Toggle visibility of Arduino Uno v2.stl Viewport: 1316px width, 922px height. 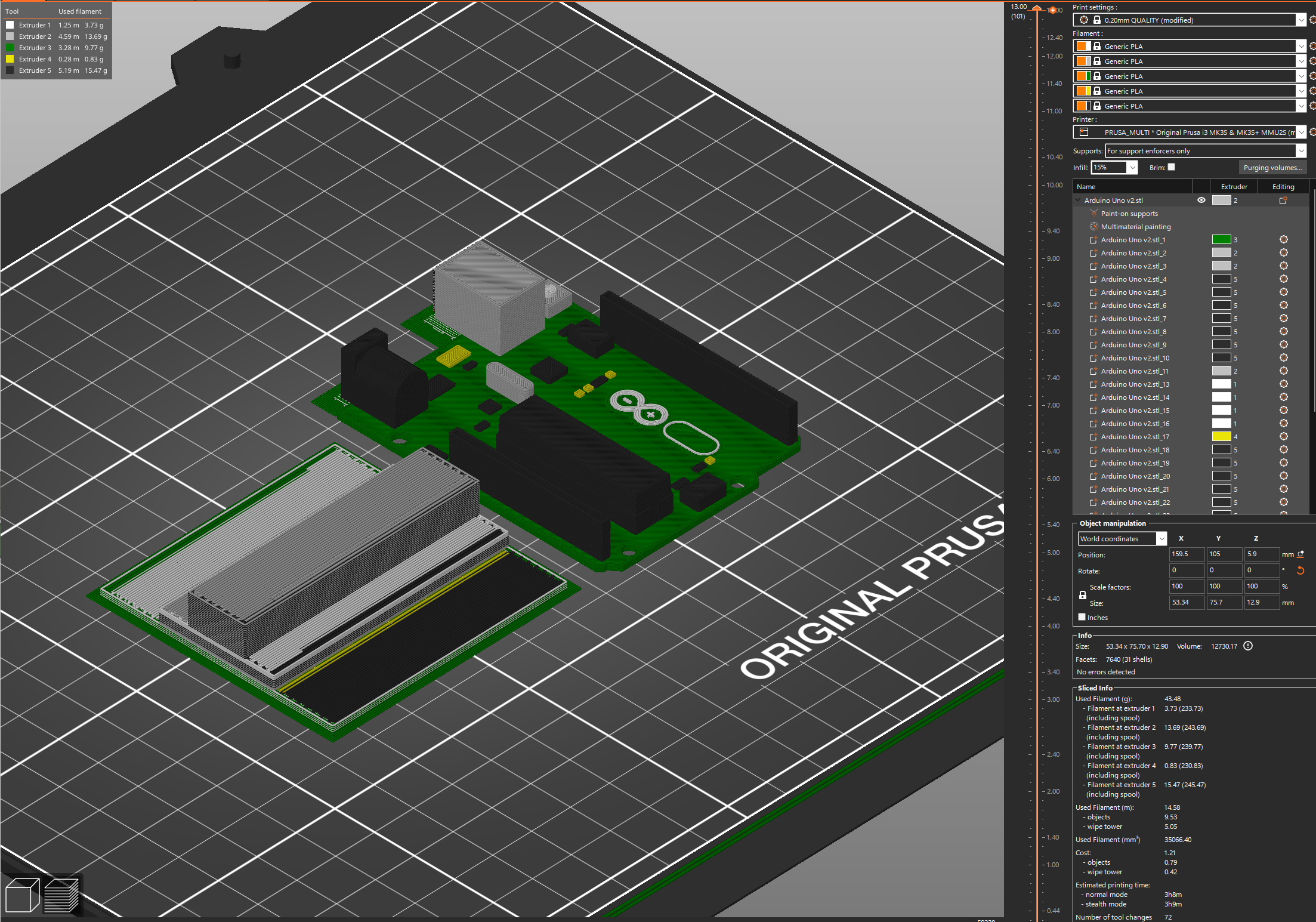(1201, 200)
